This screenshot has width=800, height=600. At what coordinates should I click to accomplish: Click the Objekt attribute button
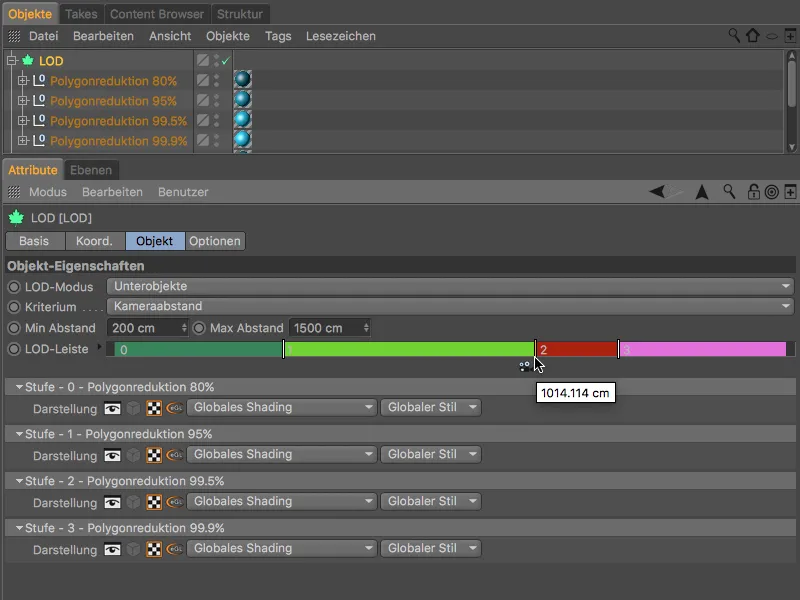click(x=155, y=241)
